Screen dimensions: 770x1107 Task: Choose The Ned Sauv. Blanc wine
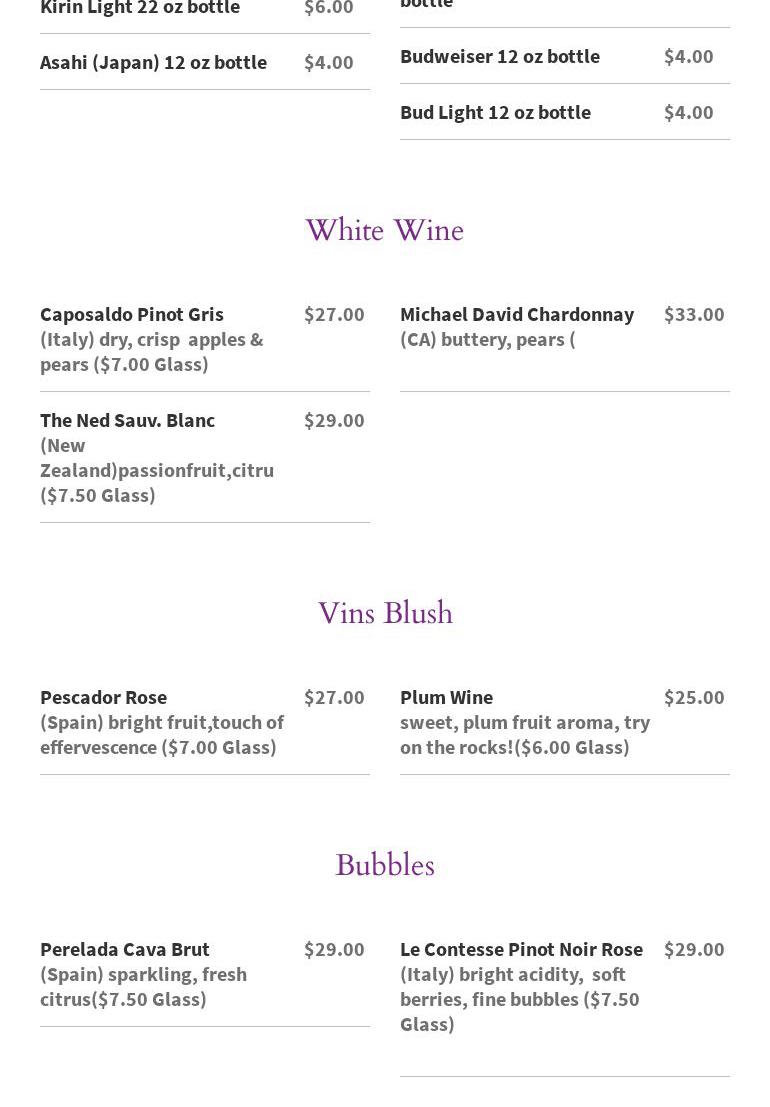[x=127, y=420]
